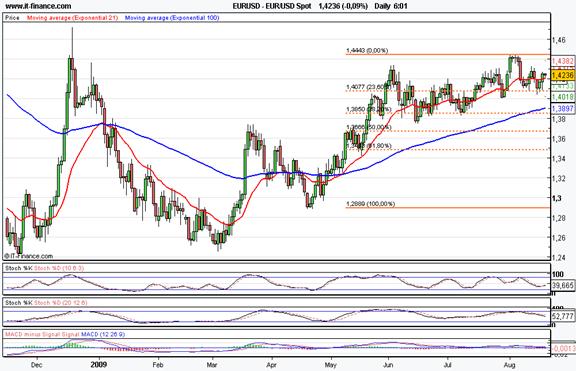Click the Dec label on the time axis
576x371 pixels.
coord(36,365)
